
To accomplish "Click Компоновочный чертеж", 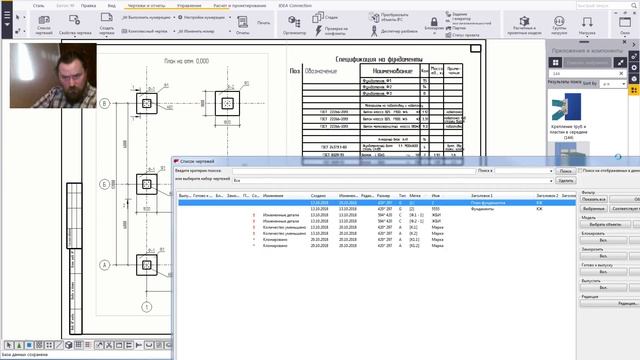I will [x=145, y=31].
